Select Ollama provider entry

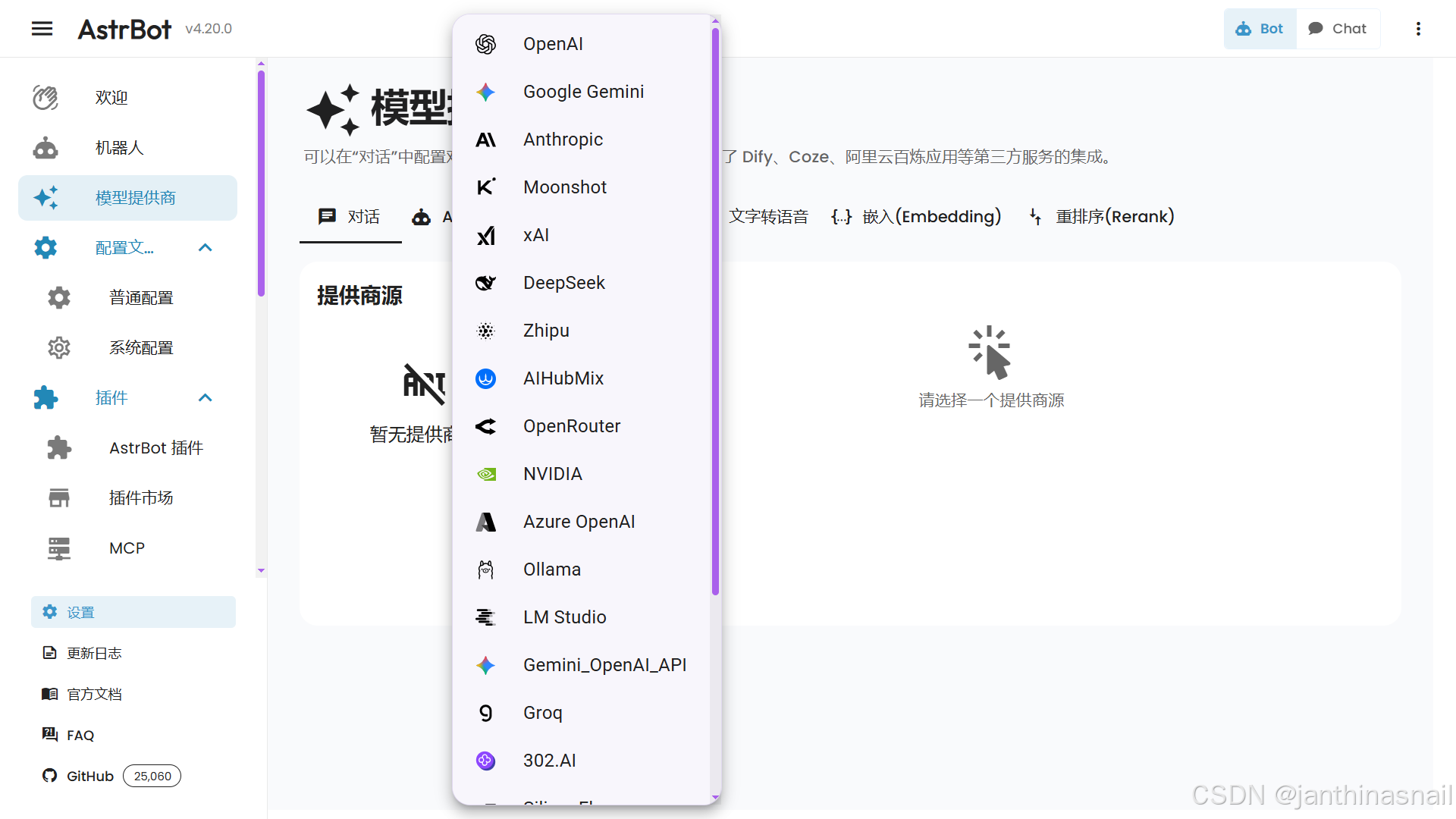pyautogui.click(x=581, y=570)
